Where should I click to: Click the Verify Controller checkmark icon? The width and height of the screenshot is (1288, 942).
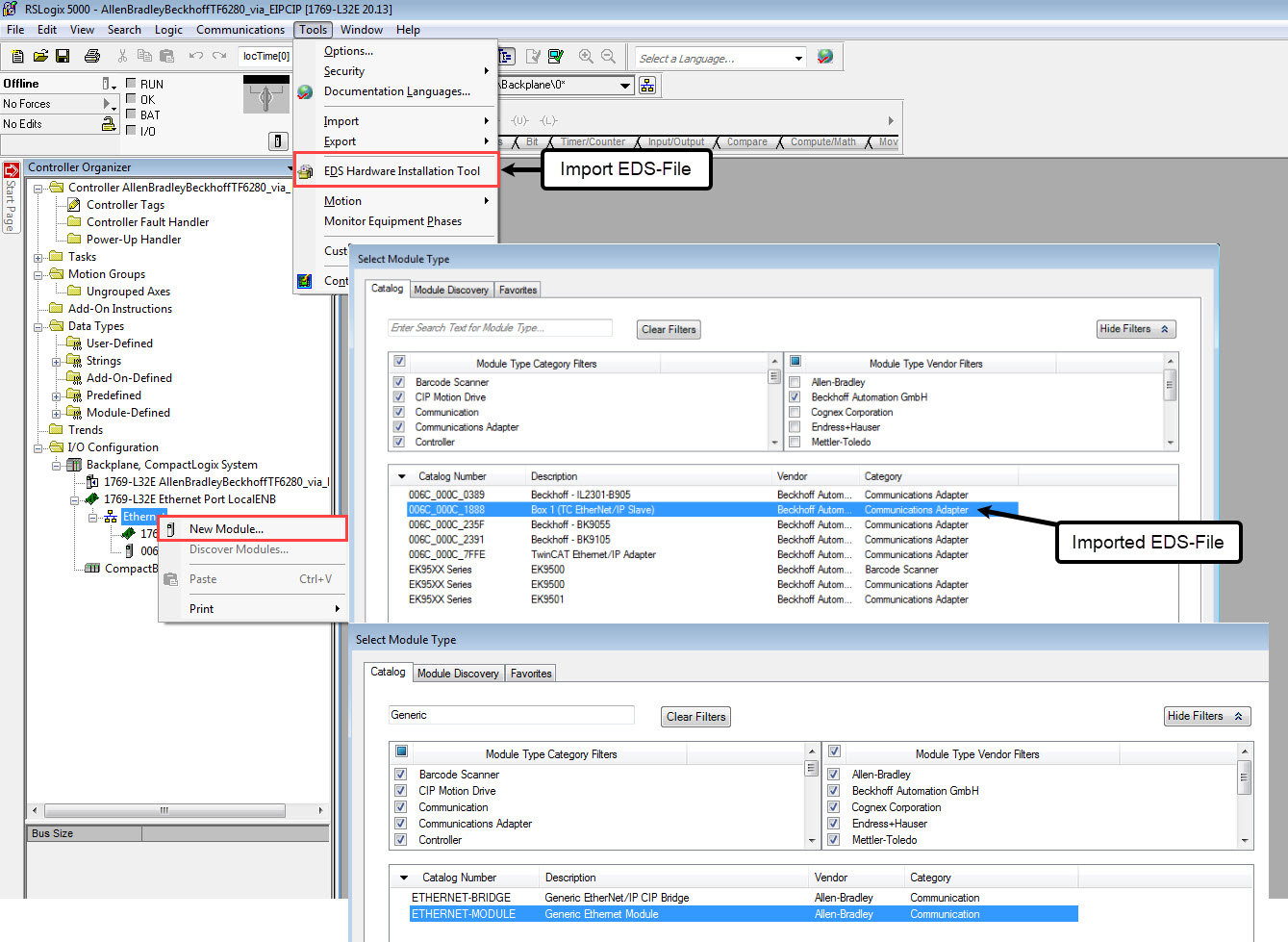click(556, 57)
